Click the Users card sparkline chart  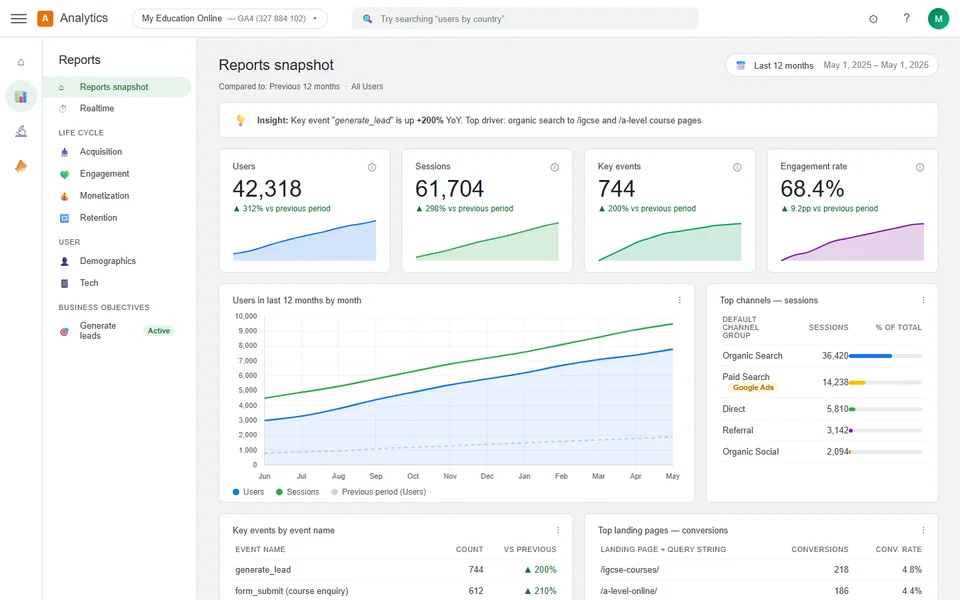[304, 240]
